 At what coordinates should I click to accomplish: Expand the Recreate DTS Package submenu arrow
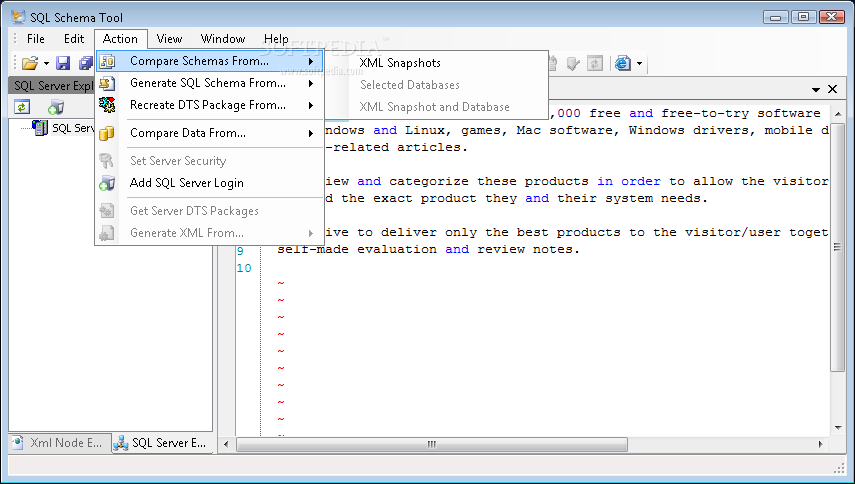click(311, 105)
